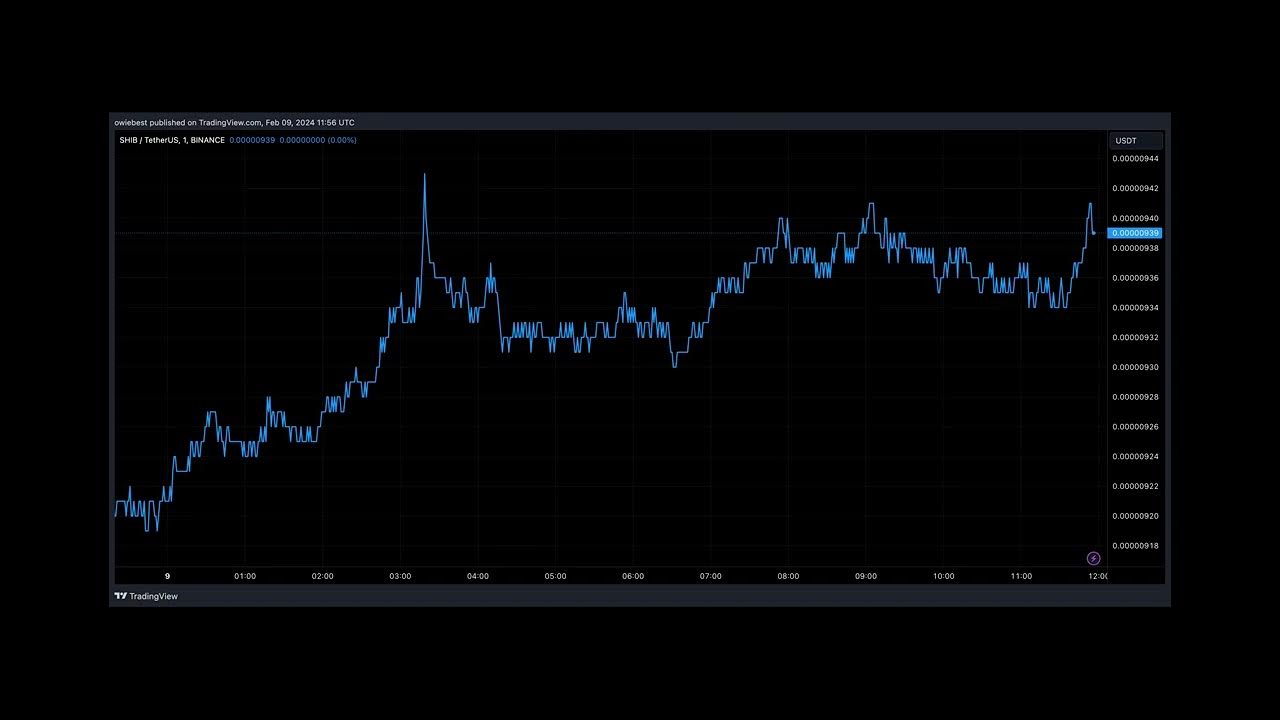Click the 06:00 time axis label
This screenshot has width=1280, height=720.
pyautogui.click(x=633, y=576)
